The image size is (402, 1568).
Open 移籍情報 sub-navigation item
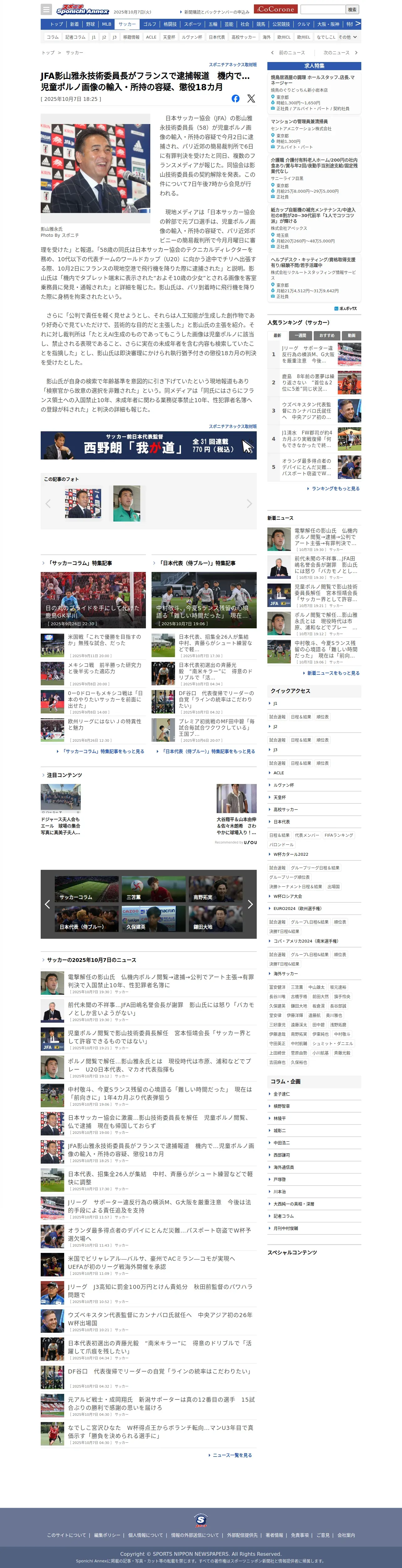[131, 37]
